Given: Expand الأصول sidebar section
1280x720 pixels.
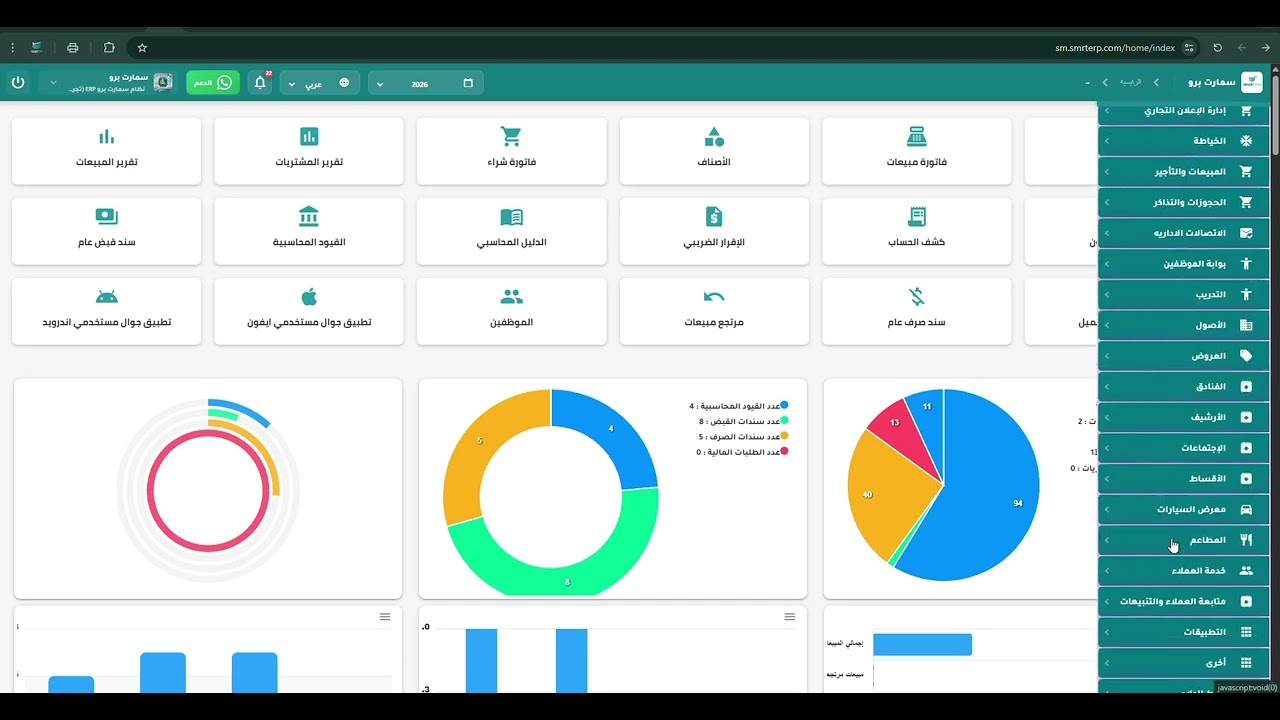Looking at the screenshot, I should tap(1184, 325).
